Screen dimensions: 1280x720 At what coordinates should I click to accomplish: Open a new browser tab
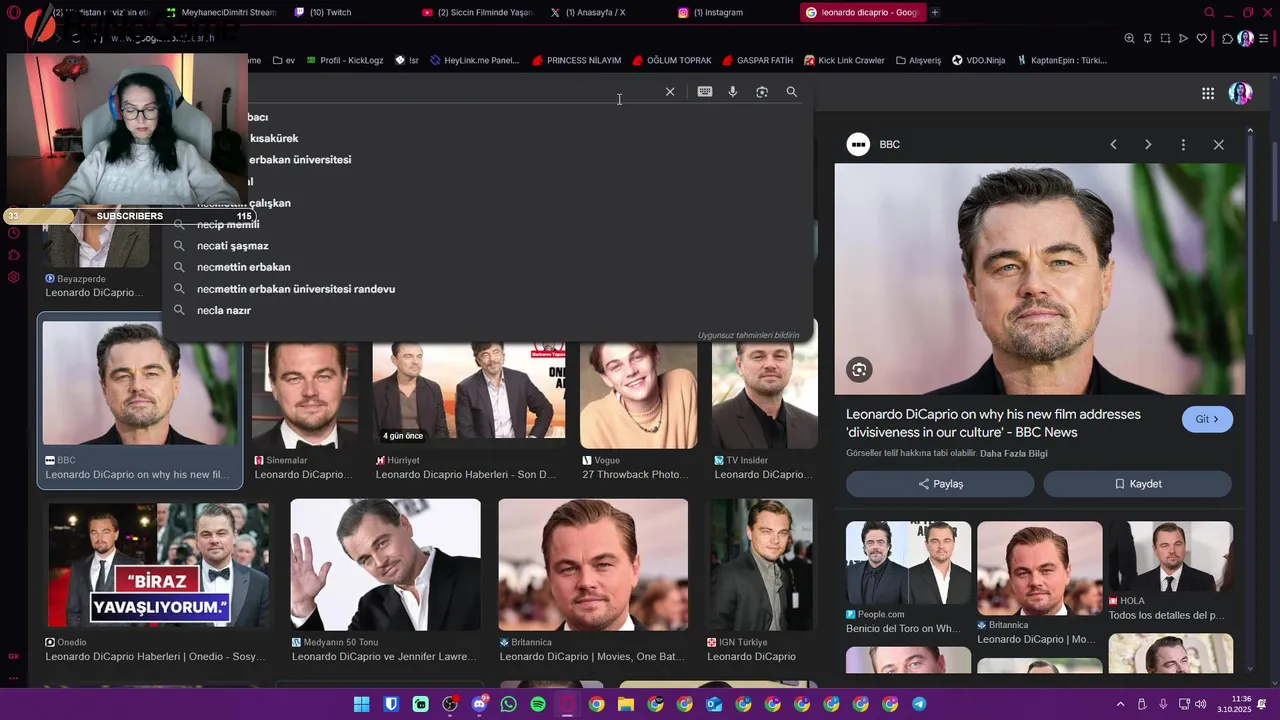[x=935, y=12]
